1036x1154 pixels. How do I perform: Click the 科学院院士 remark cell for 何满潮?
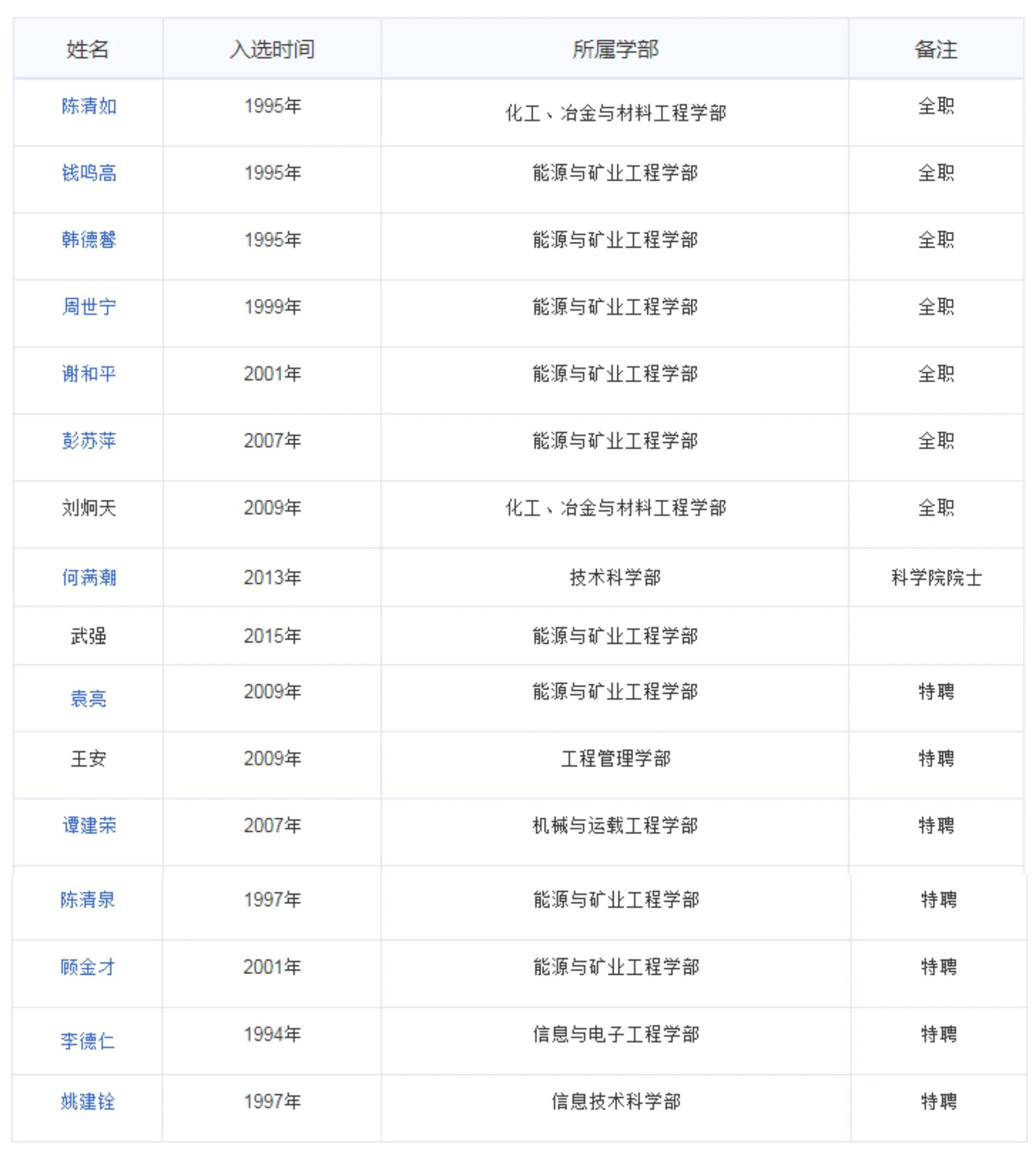pyautogui.click(x=939, y=577)
